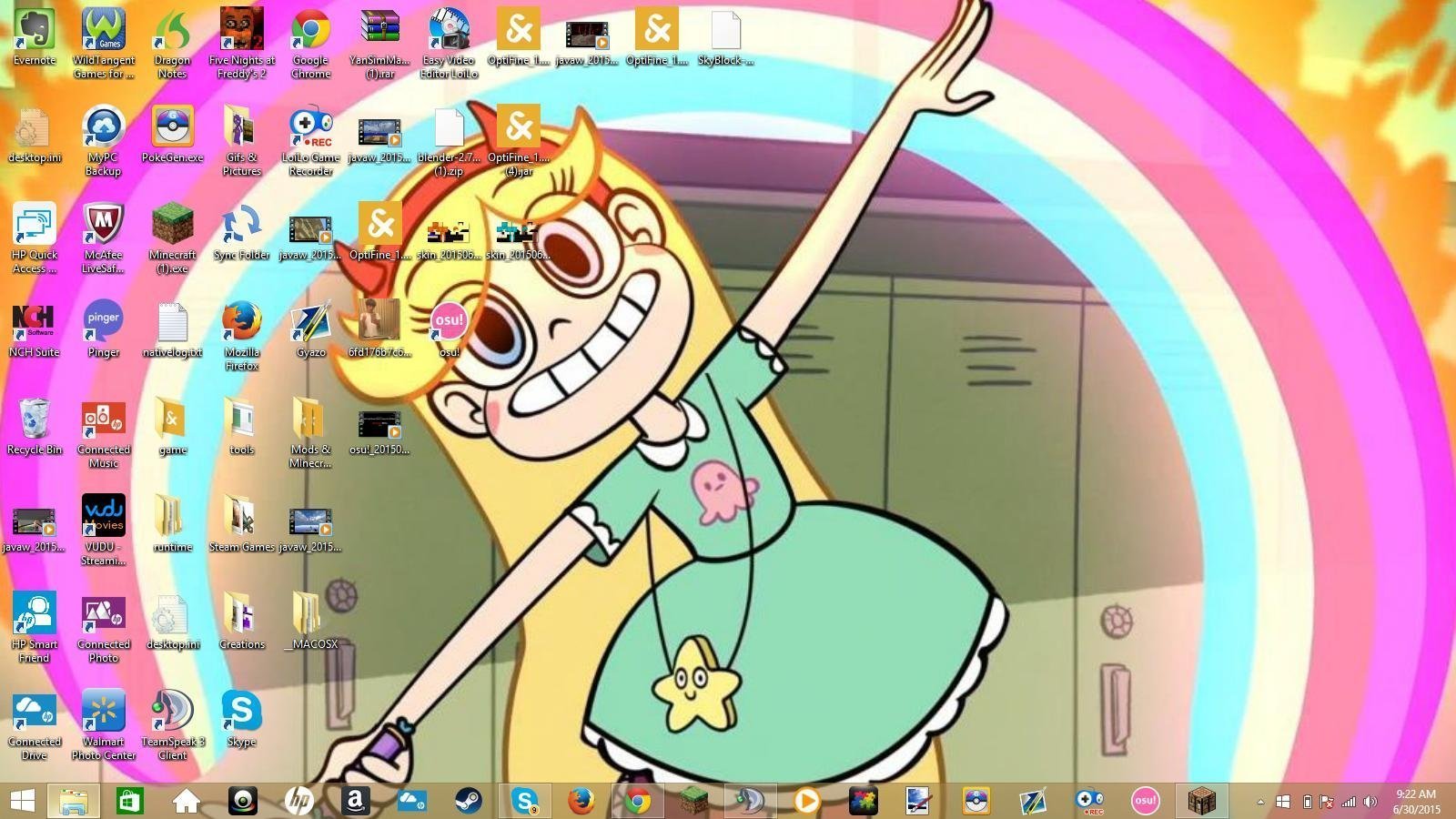
Task: Open the volume control in system tray
Action: pyautogui.click(x=1370, y=802)
